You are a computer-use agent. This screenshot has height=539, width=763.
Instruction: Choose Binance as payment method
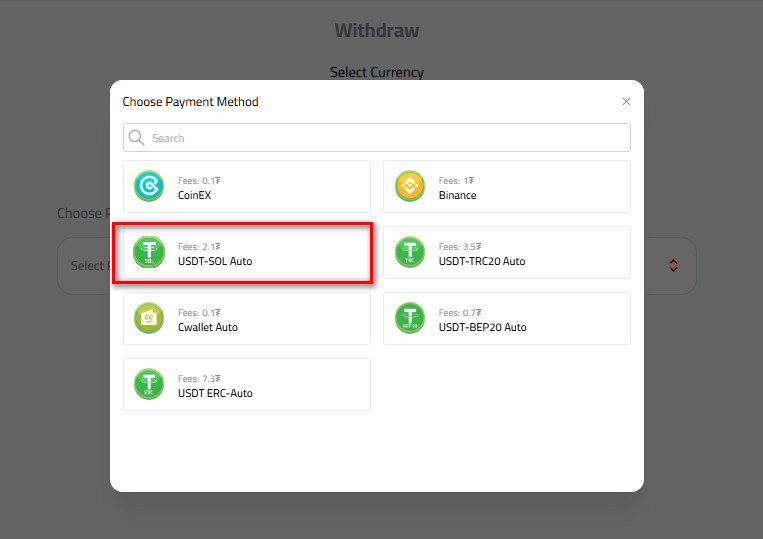click(x=507, y=187)
